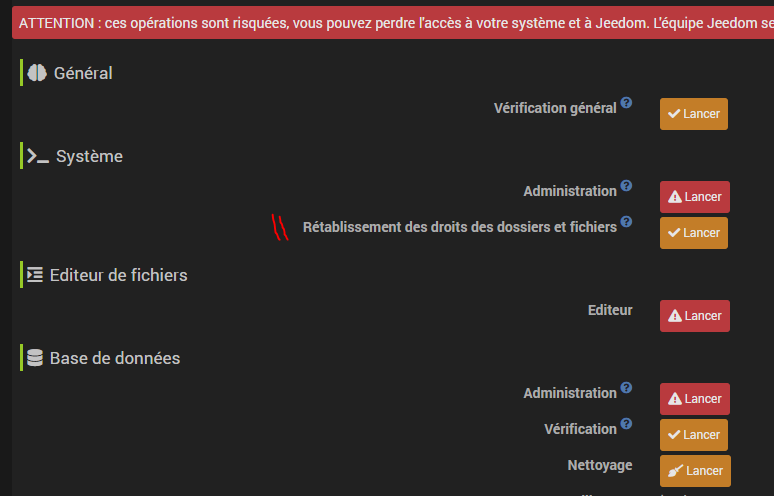
Task: Launch the database Vérification
Action: (x=694, y=435)
